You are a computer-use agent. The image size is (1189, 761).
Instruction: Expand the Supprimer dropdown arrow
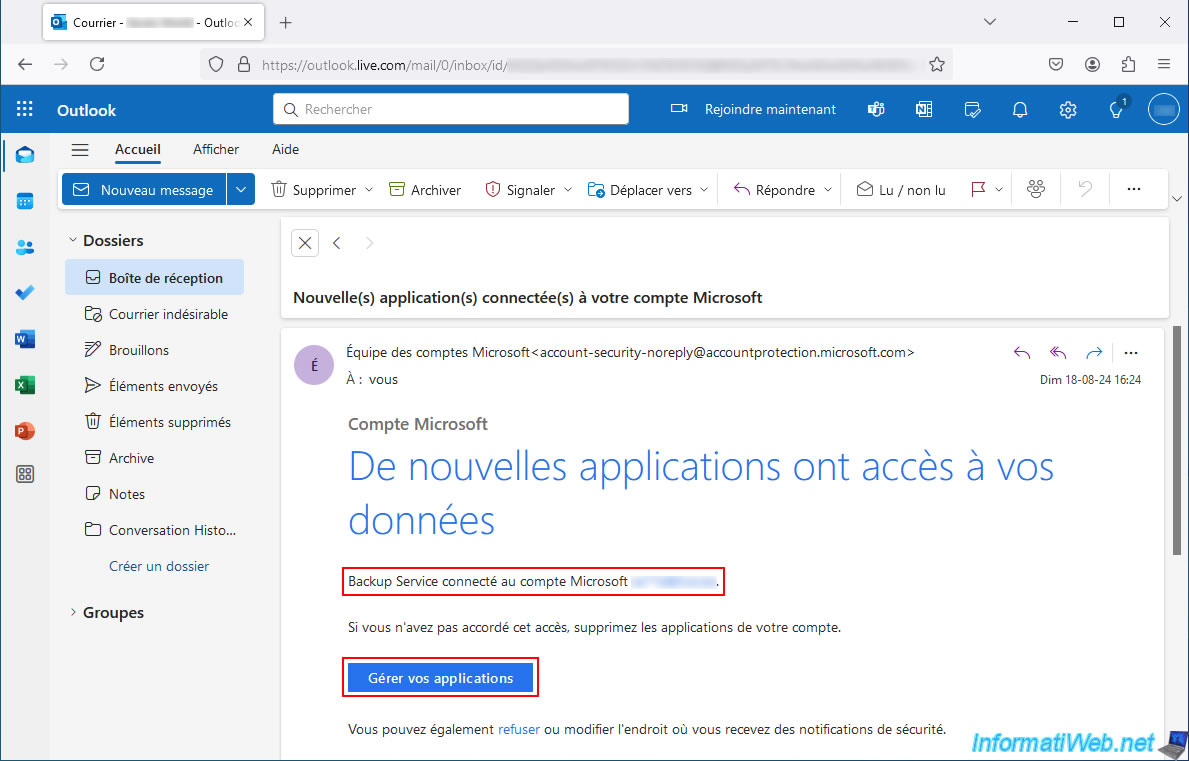click(x=369, y=189)
